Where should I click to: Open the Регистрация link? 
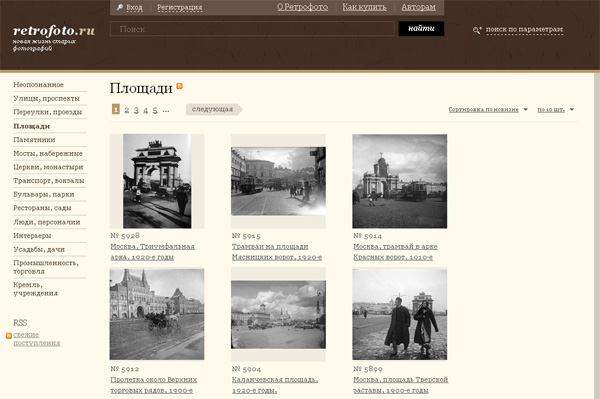pyautogui.click(x=179, y=7)
